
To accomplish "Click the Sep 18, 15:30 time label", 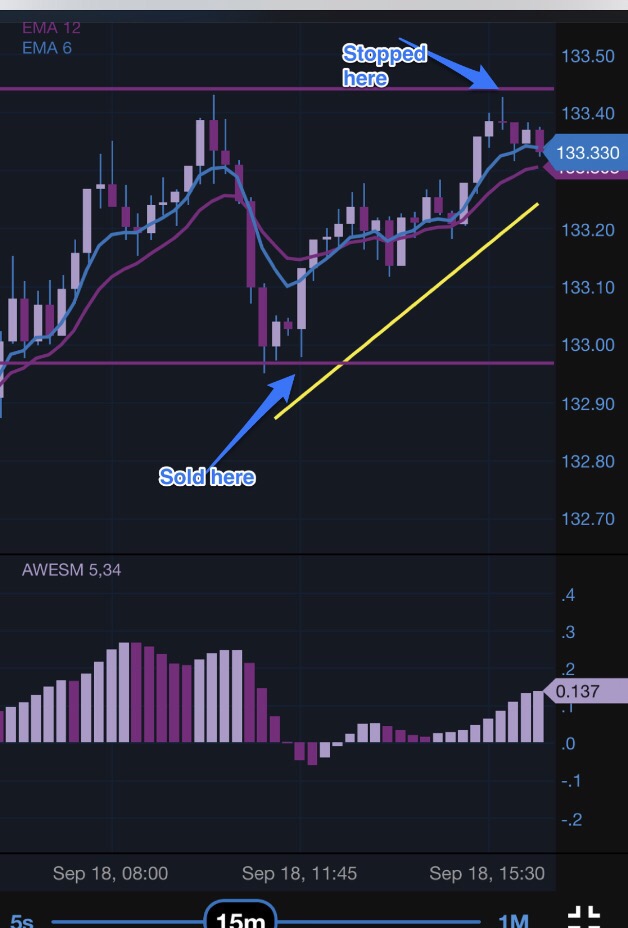I will pos(487,873).
